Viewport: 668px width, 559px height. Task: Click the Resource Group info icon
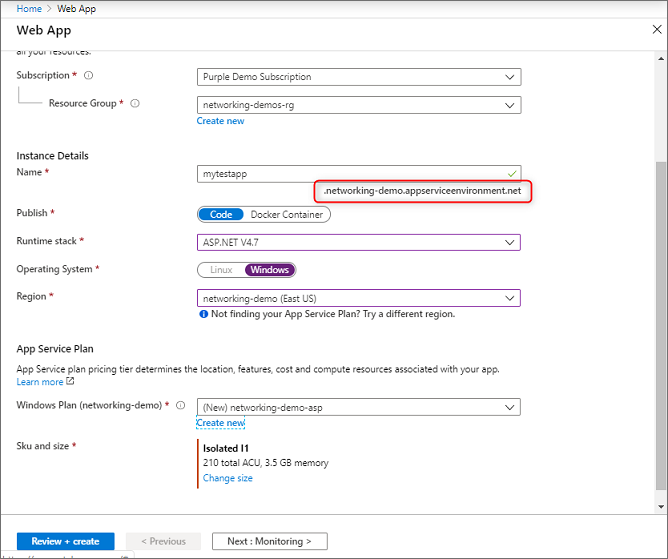click(x=135, y=103)
